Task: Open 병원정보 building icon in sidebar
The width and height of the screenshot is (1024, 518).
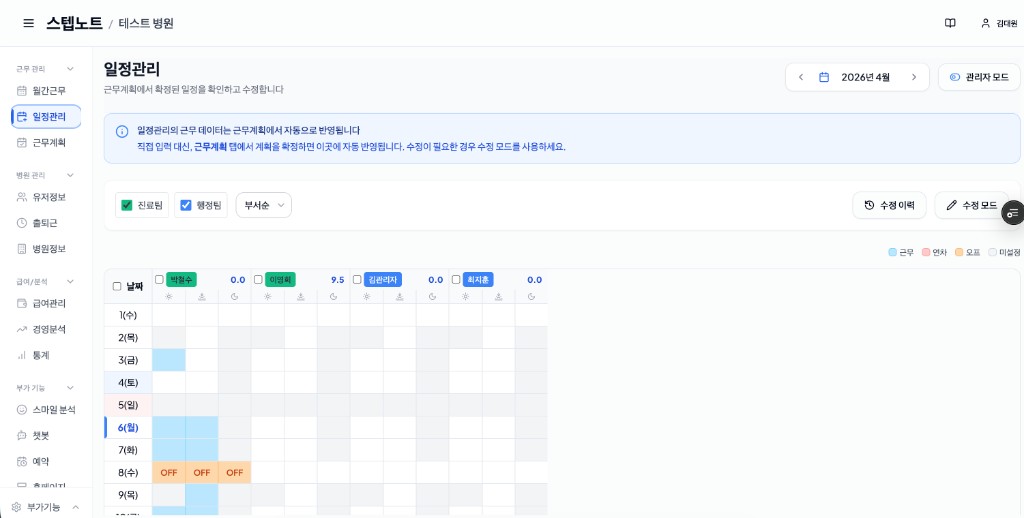Action: 22,249
